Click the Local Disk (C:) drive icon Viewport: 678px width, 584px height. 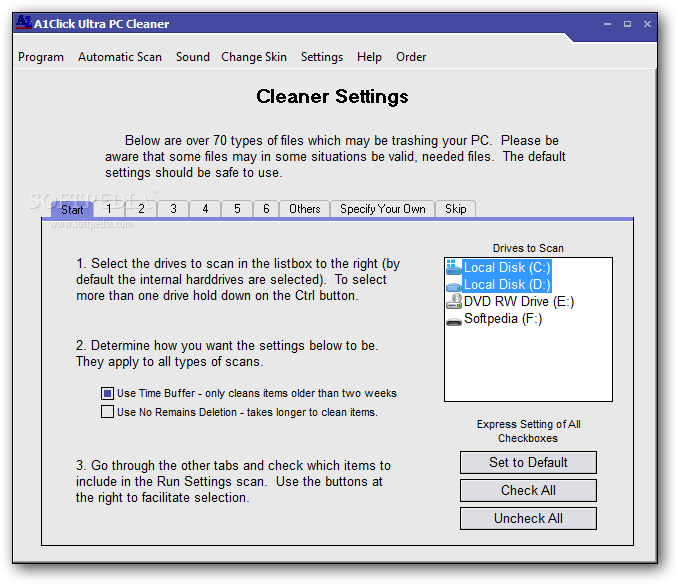454,268
